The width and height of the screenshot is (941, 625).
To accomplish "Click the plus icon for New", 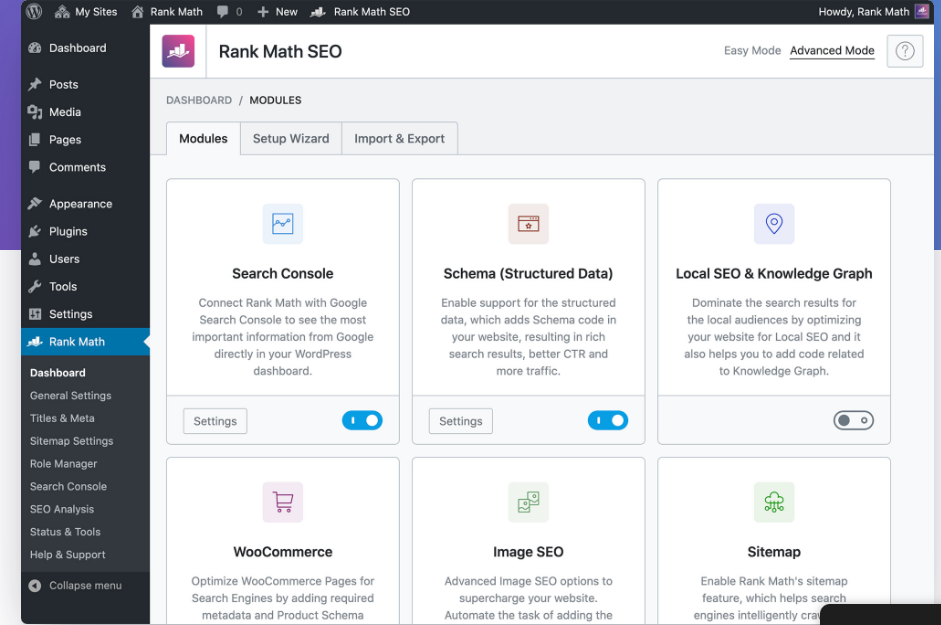I will [262, 11].
